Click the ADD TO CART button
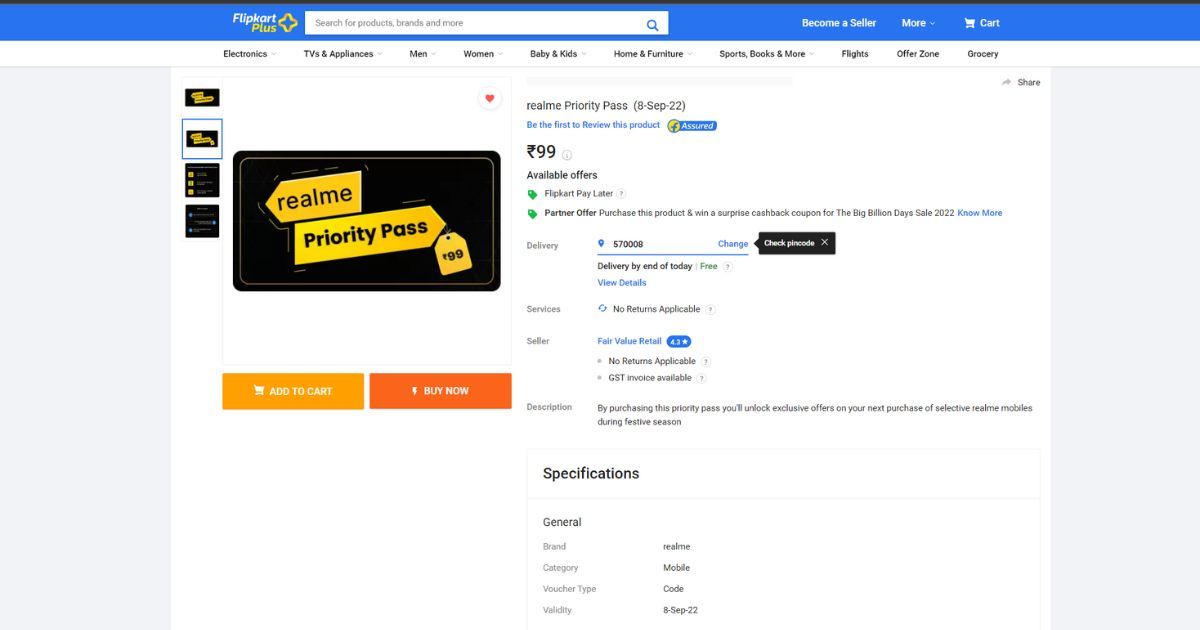This screenshot has height=630, width=1200. 293,391
